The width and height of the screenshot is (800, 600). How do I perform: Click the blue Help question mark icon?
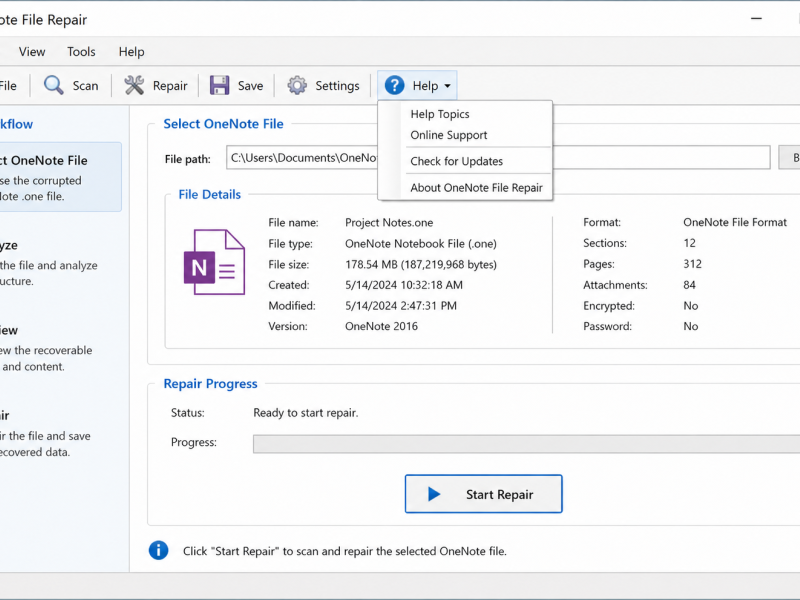point(394,85)
